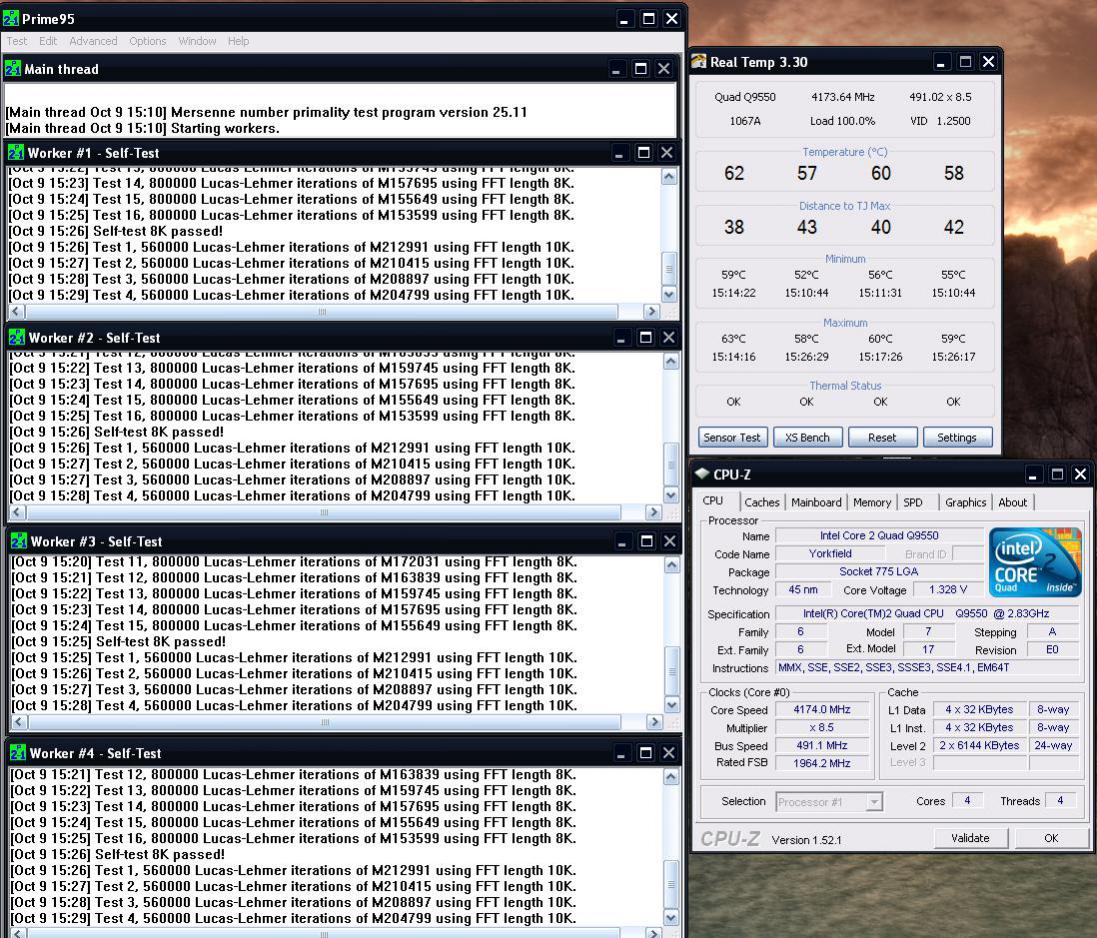Viewport: 1097px width, 938px height.
Task: Click "Self-test 8K passed!" line in Worker #1
Action: (115, 231)
